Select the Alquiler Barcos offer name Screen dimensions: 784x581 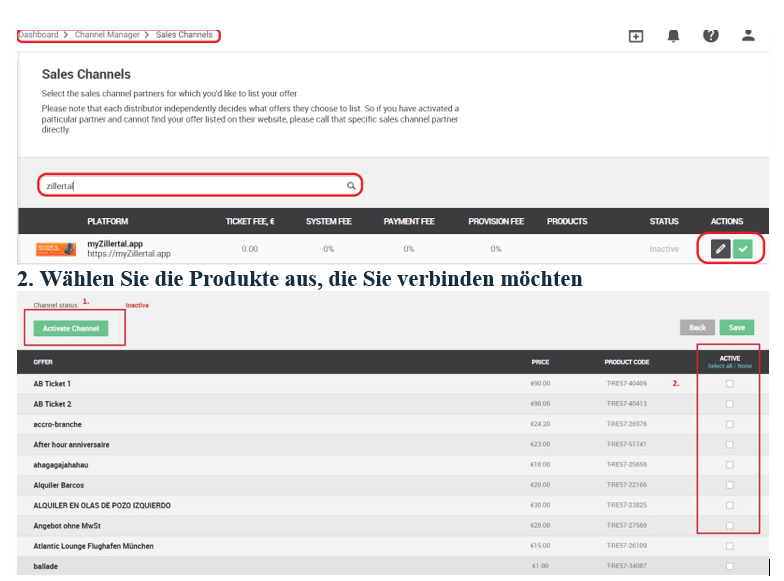pos(58,485)
